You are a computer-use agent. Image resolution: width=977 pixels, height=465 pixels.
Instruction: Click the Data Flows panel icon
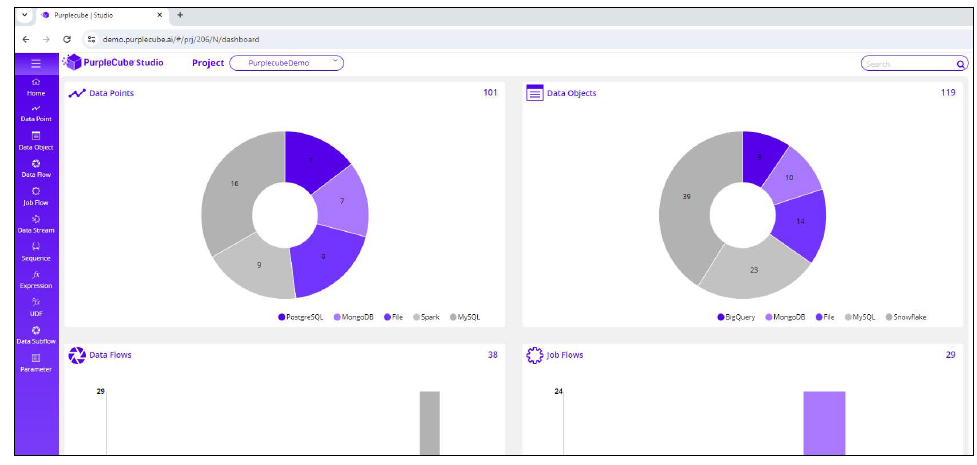click(x=77, y=355)
